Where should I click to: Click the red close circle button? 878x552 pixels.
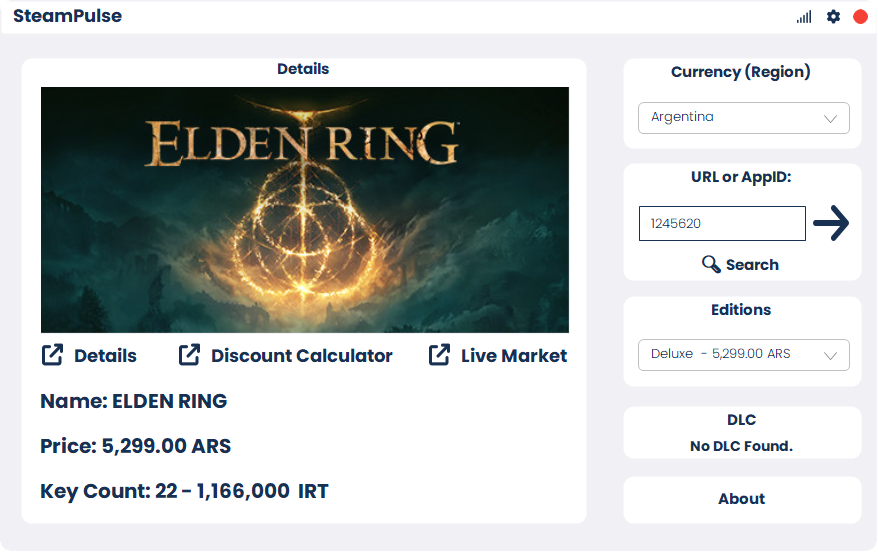pos(860,17)
